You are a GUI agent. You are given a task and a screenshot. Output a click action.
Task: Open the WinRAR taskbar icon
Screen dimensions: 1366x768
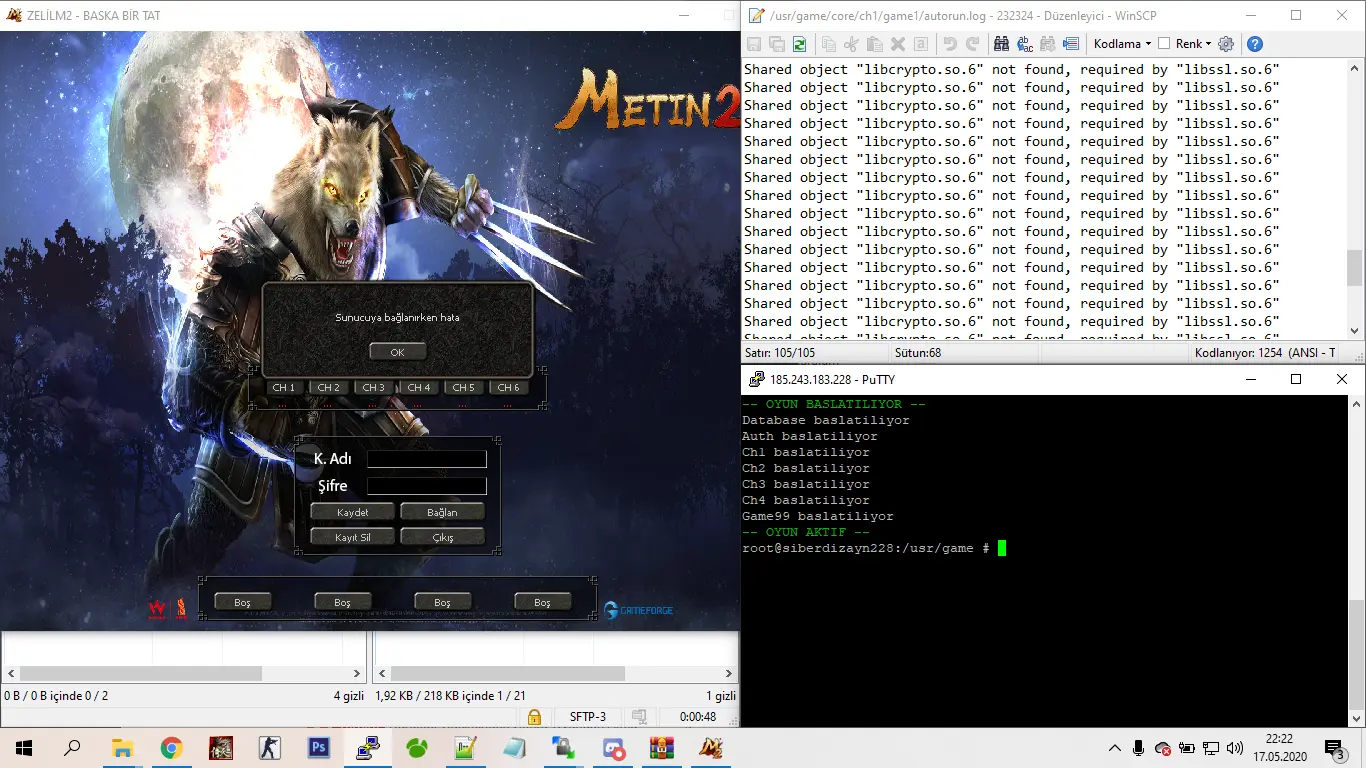pyautogui.click(x=662, y=747)
